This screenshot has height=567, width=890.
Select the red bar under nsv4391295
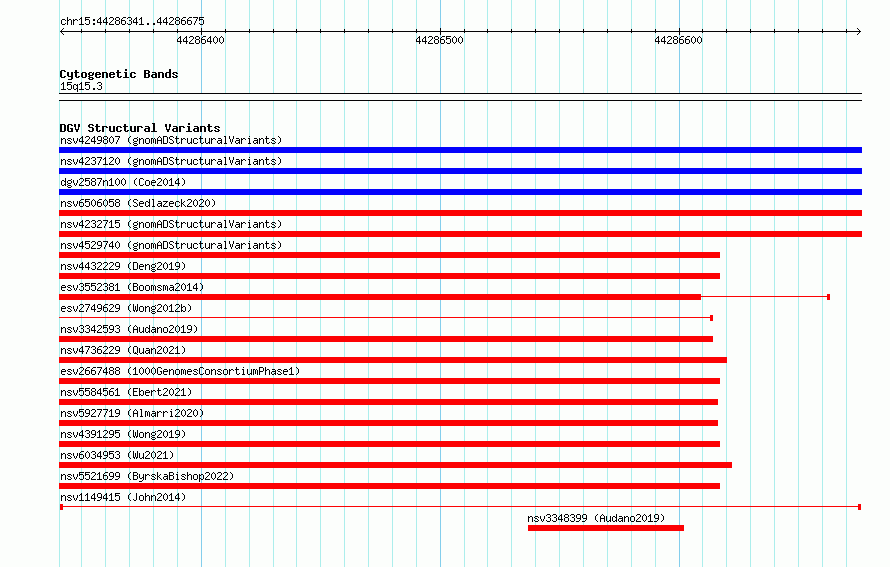tap(389, 444)
